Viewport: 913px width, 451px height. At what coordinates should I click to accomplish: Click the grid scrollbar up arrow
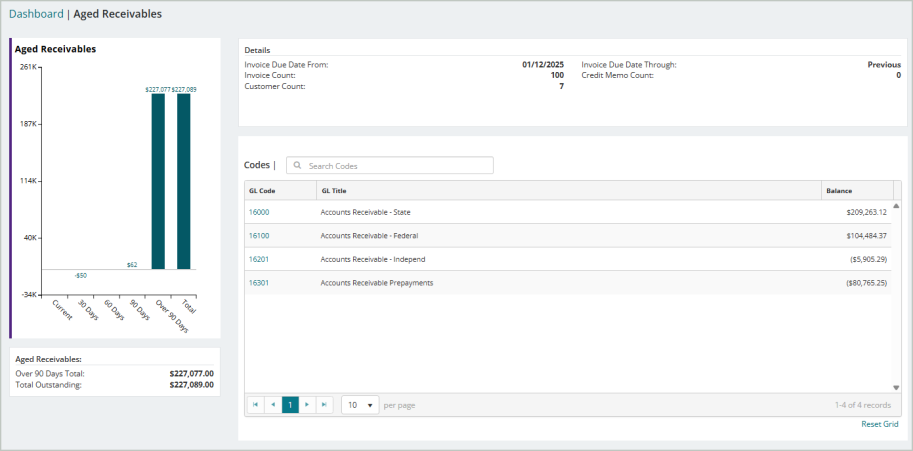pyautogui.click(x=896, y=206)
